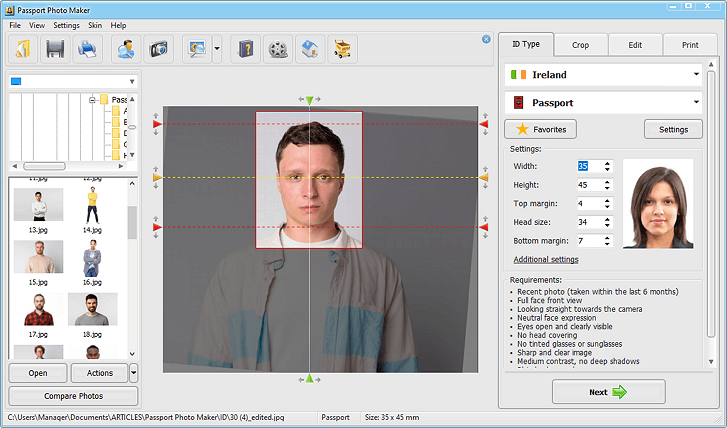Image resolution: width=727 pixels, height=428 pixels.
Task: Click the Settings button in ID Type panel
Action: 673,129
